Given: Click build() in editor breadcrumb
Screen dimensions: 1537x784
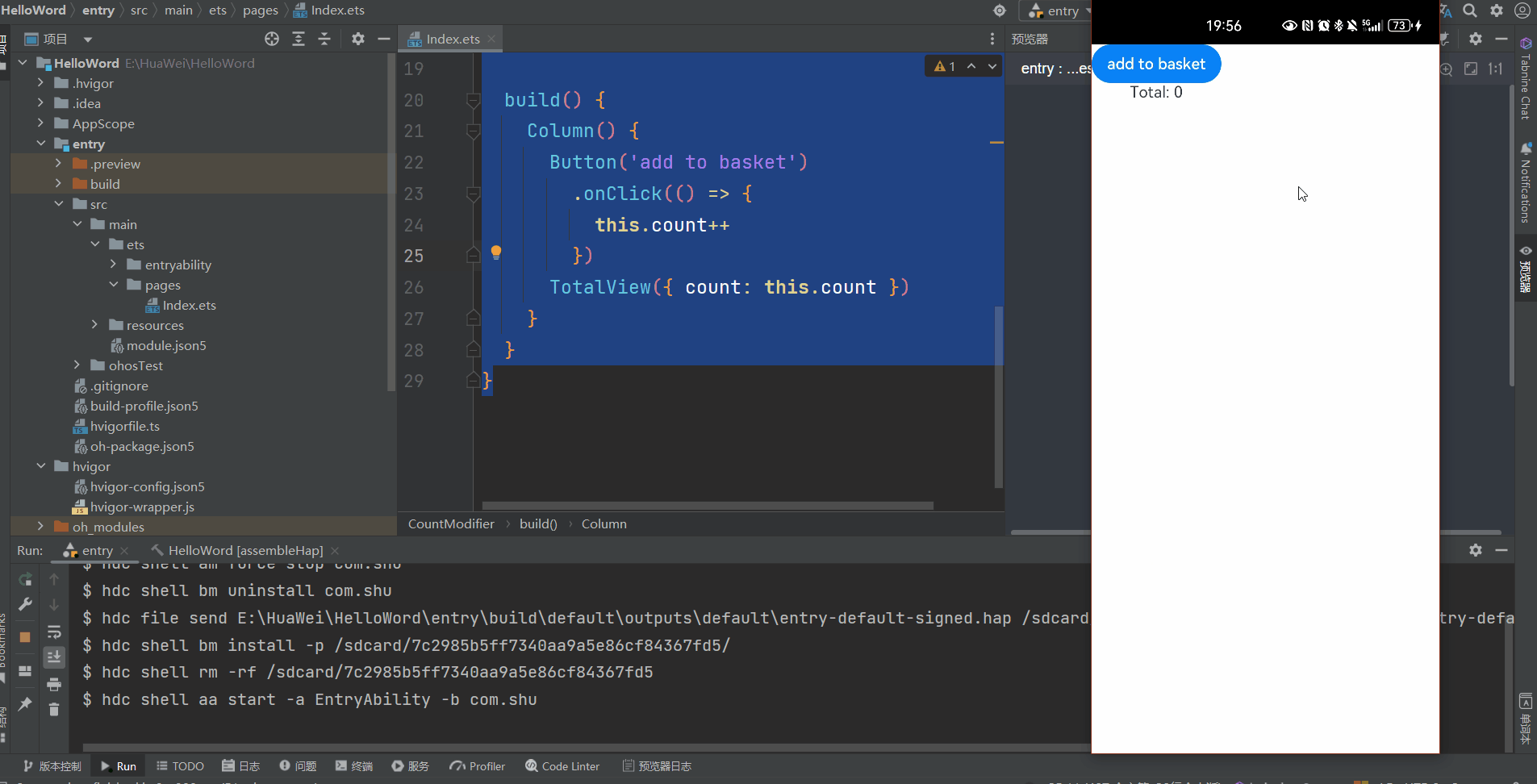Looking at the screenshot, I should [x=538, y=523].
